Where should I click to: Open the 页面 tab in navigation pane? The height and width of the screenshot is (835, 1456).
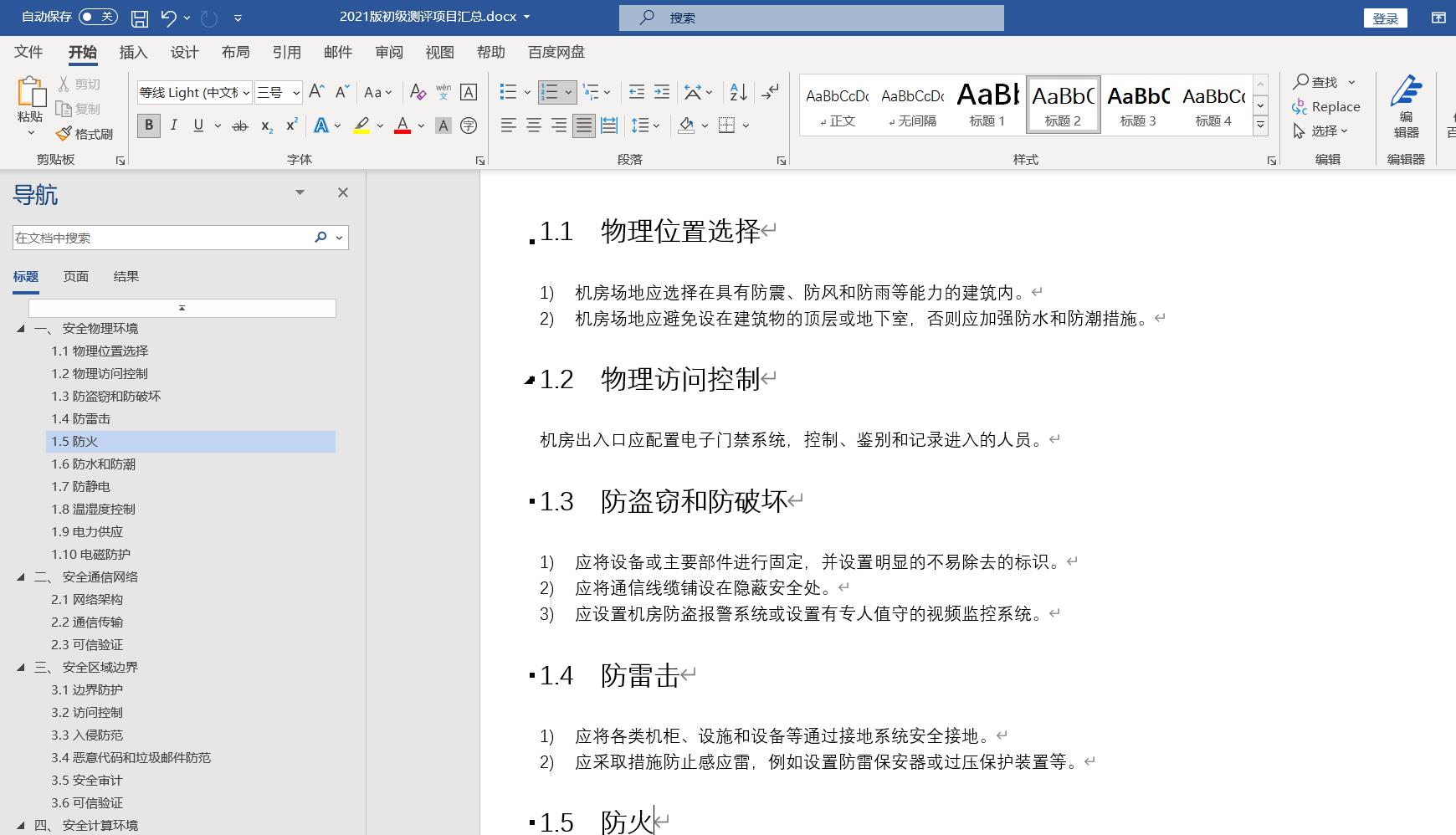coord(75,276)
